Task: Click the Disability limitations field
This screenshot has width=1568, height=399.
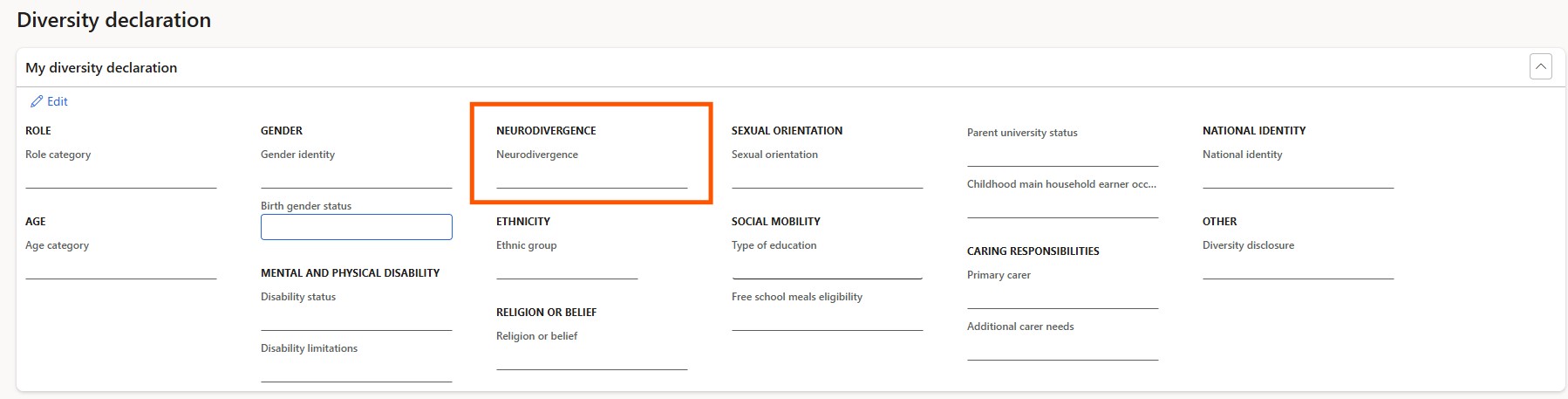Action: (356, 370)
